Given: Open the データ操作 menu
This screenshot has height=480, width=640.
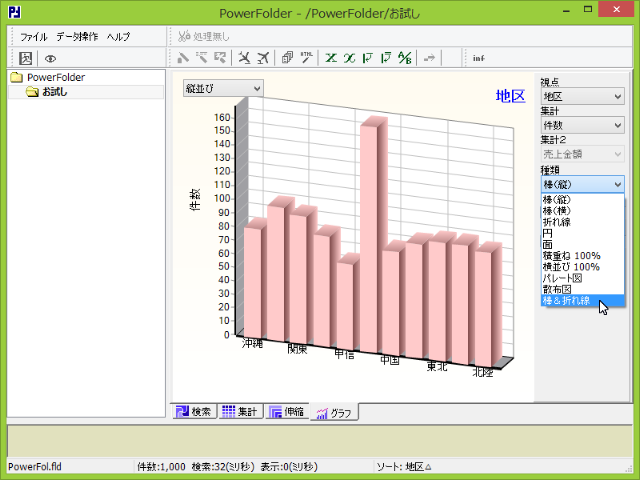Looking at the screenshot, I should (77, 36).
